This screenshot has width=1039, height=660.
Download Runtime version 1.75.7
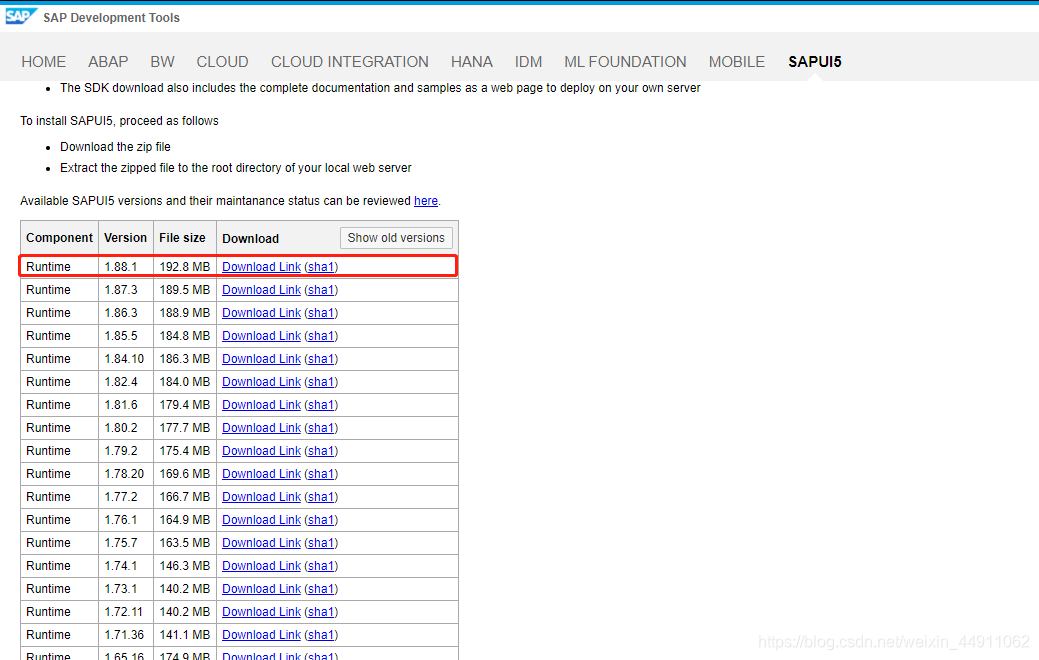click(262, 543)
